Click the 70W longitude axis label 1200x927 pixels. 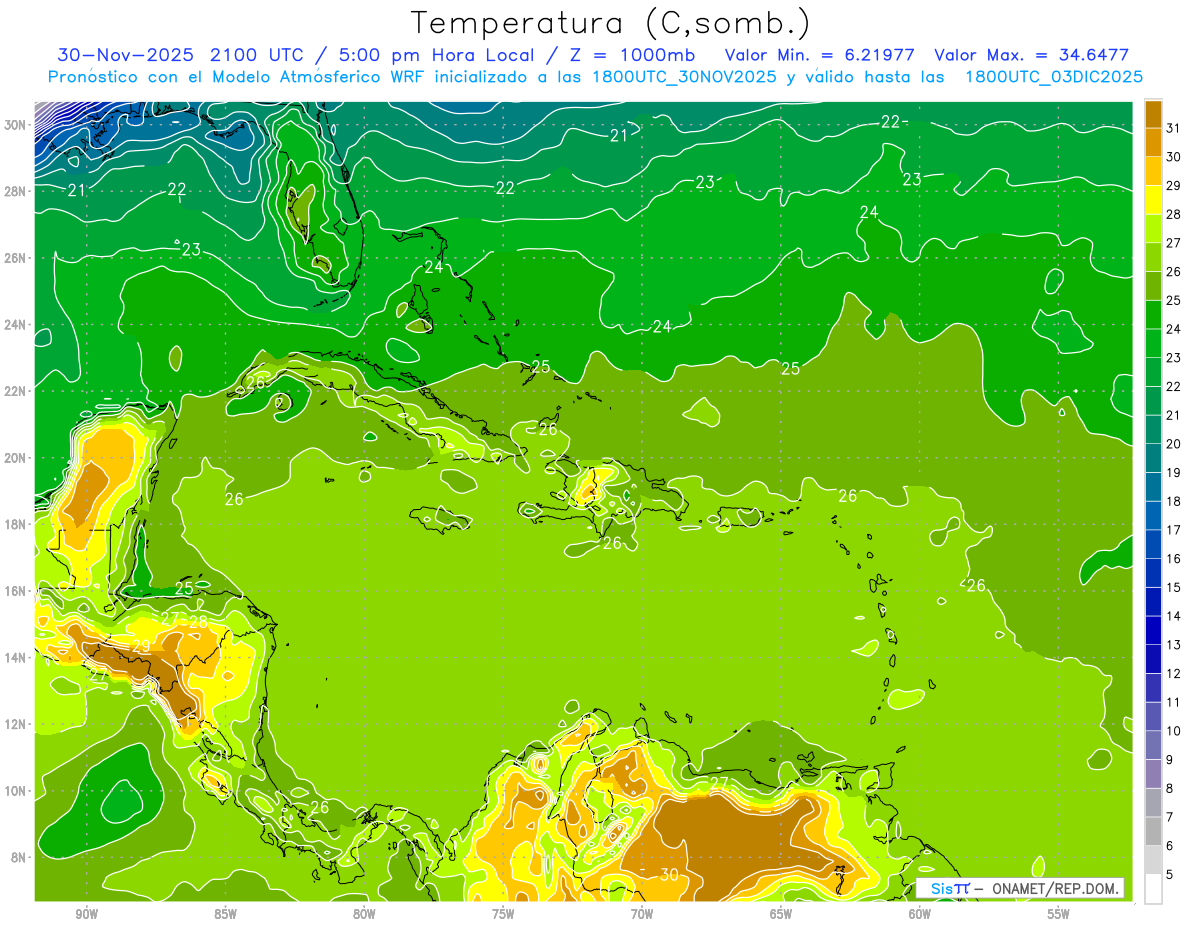(642, 914)
